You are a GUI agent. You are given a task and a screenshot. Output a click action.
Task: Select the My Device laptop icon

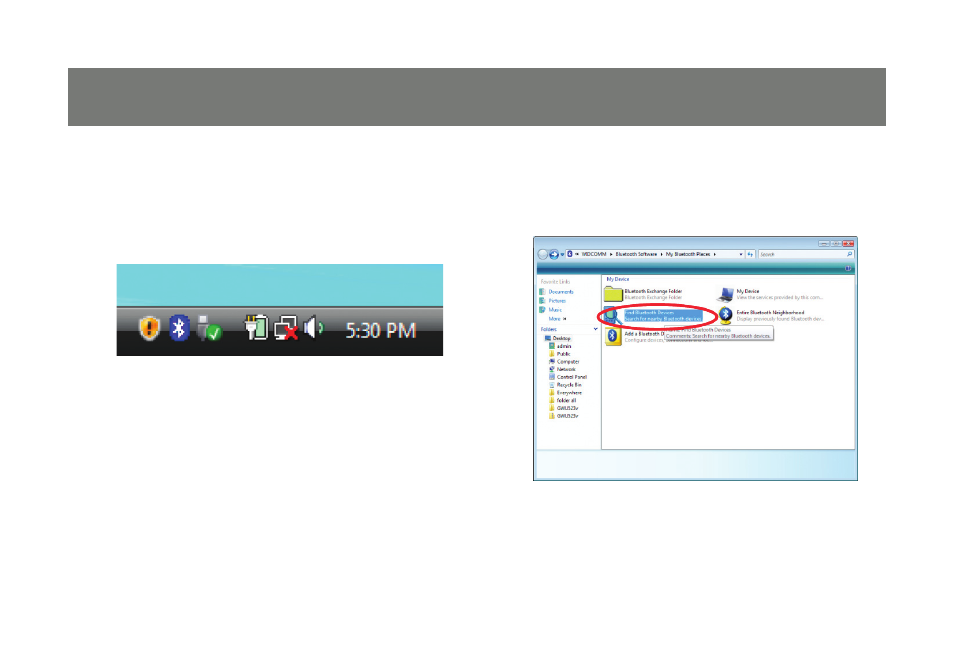pos(725,295)
